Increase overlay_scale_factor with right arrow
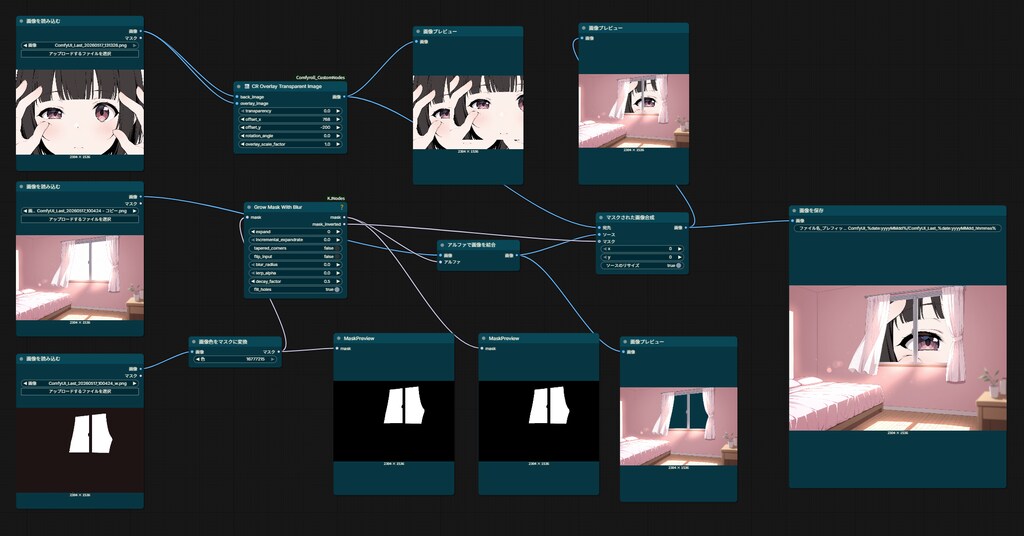1024x536 pixels. point(338,144)
